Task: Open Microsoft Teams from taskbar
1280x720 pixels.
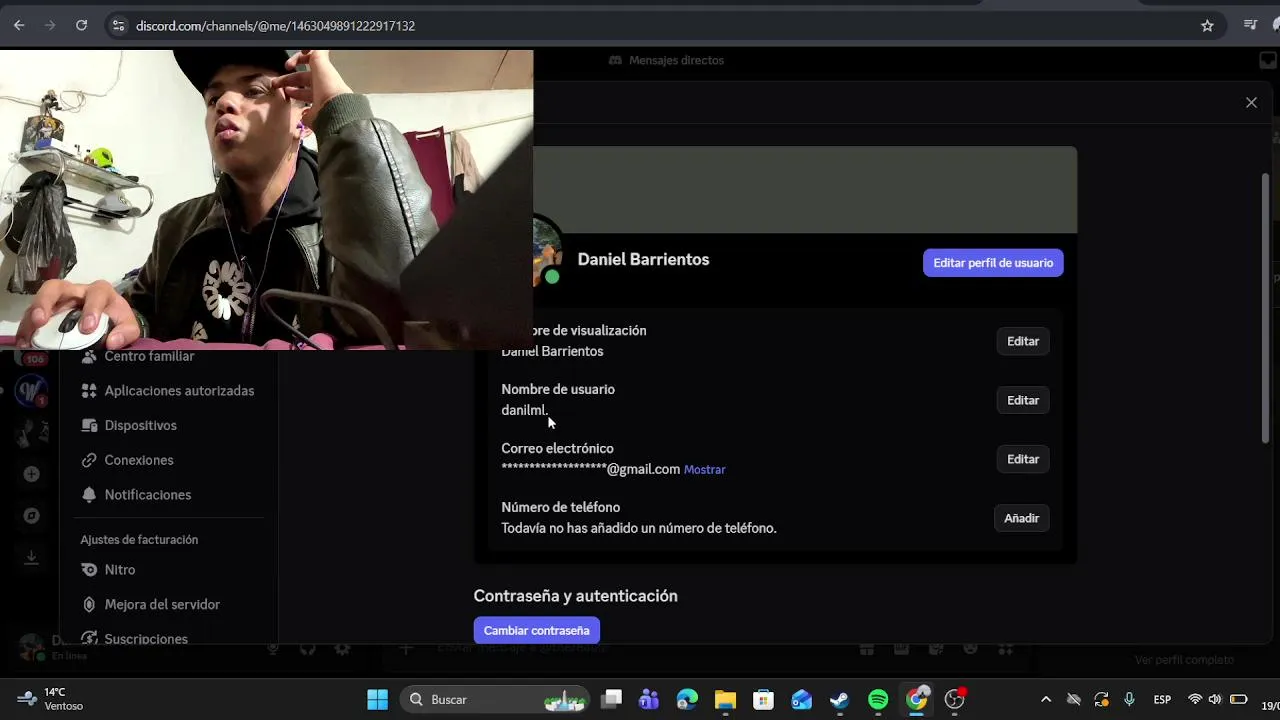Action: (649, 700)
